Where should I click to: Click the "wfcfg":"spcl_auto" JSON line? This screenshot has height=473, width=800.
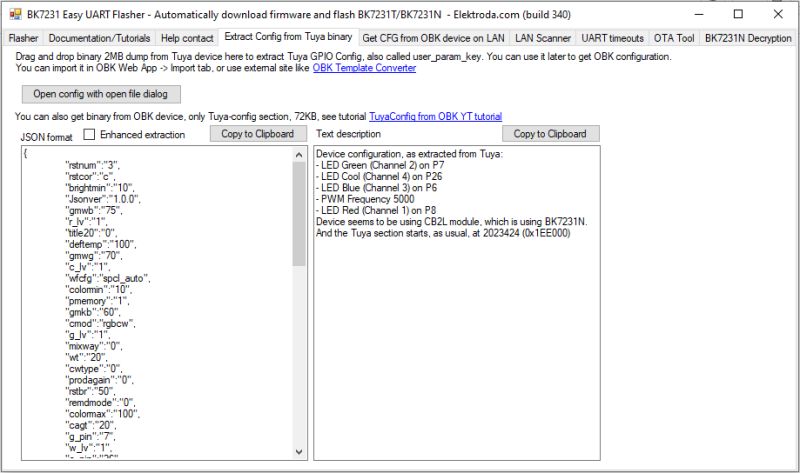[108, 278]
